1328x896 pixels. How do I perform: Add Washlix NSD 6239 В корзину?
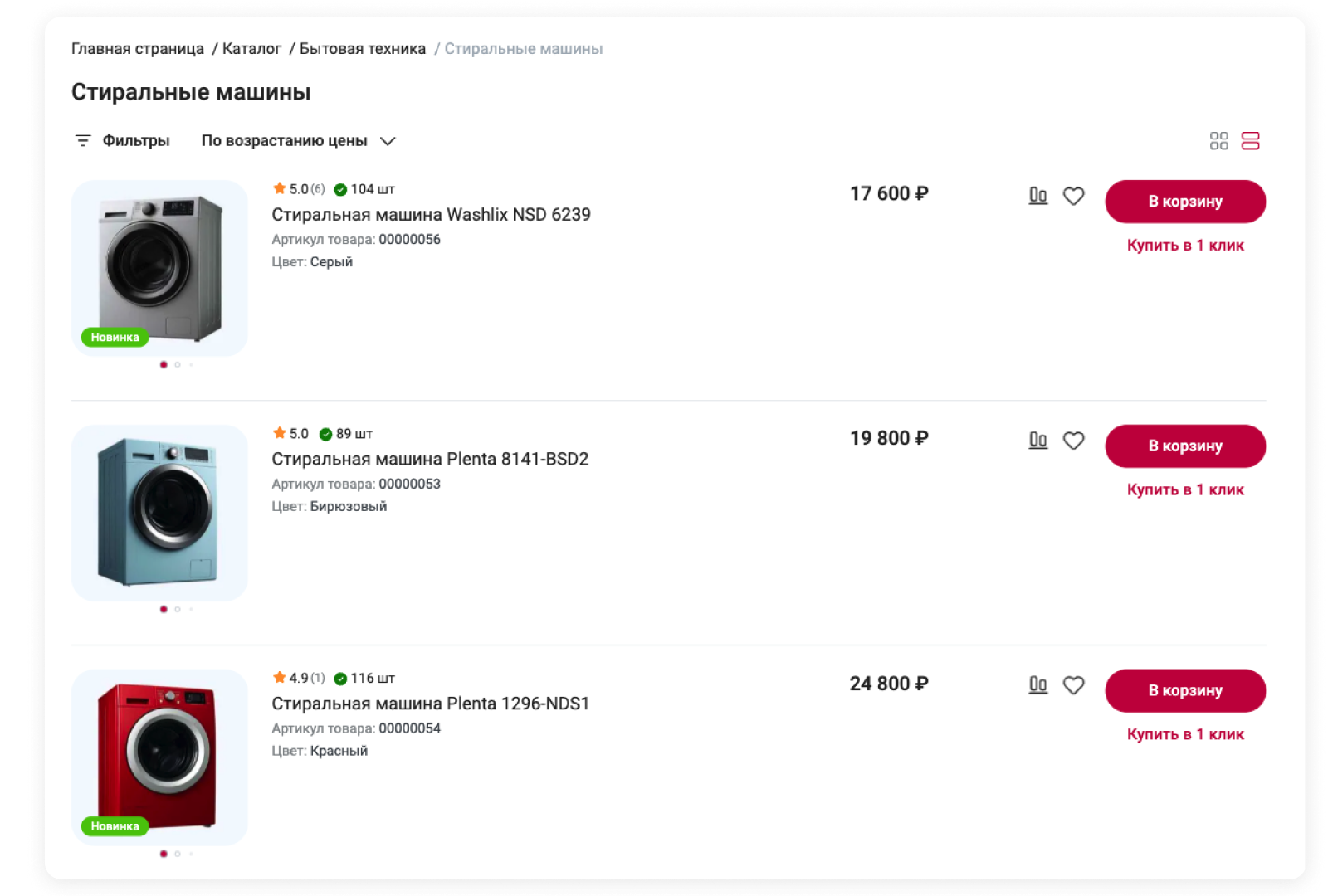coord(1185,202)
